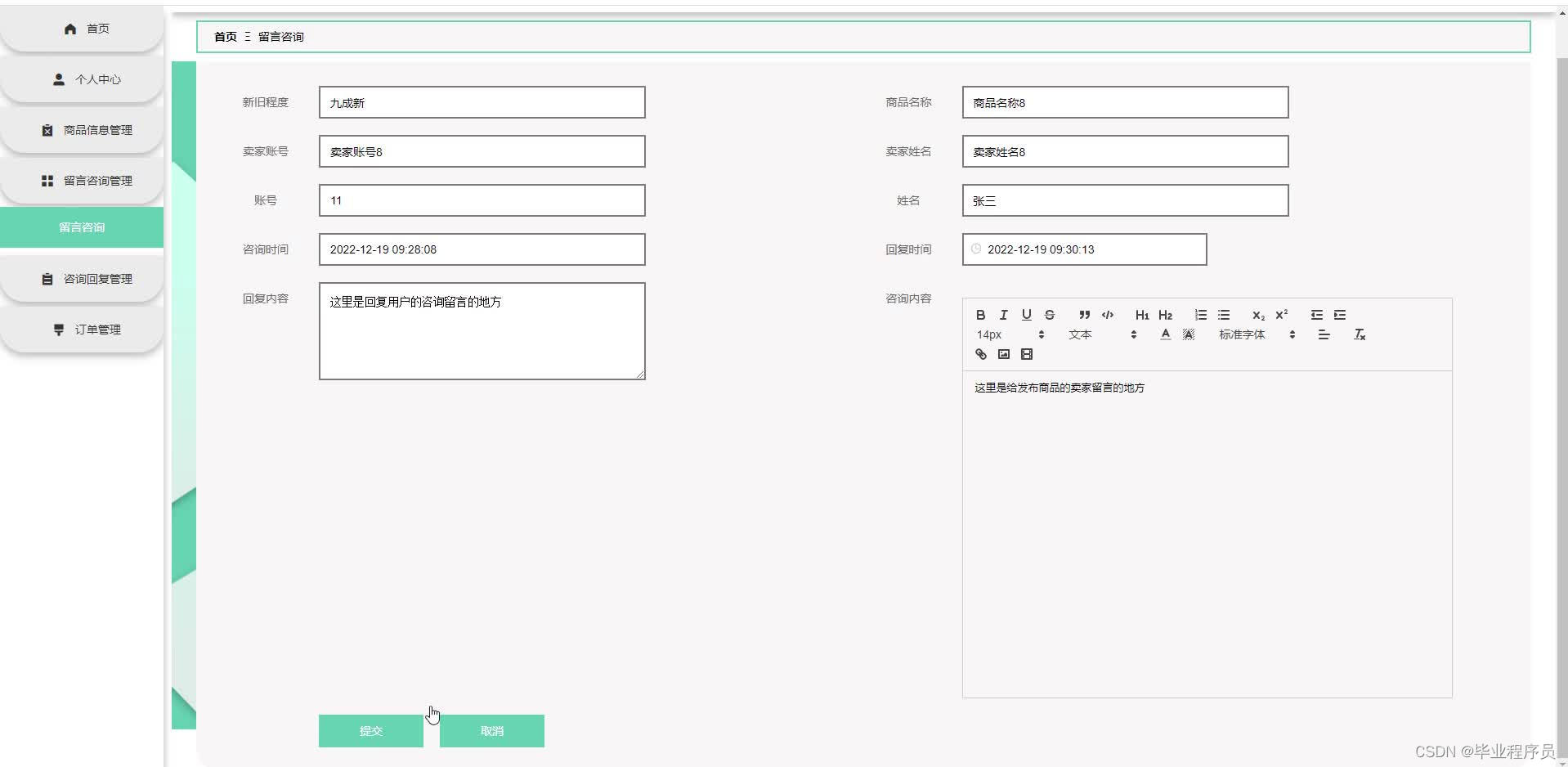Collapse the 留言咨询管理 menu
The image size is (1568, 767).
coord(82,181)
